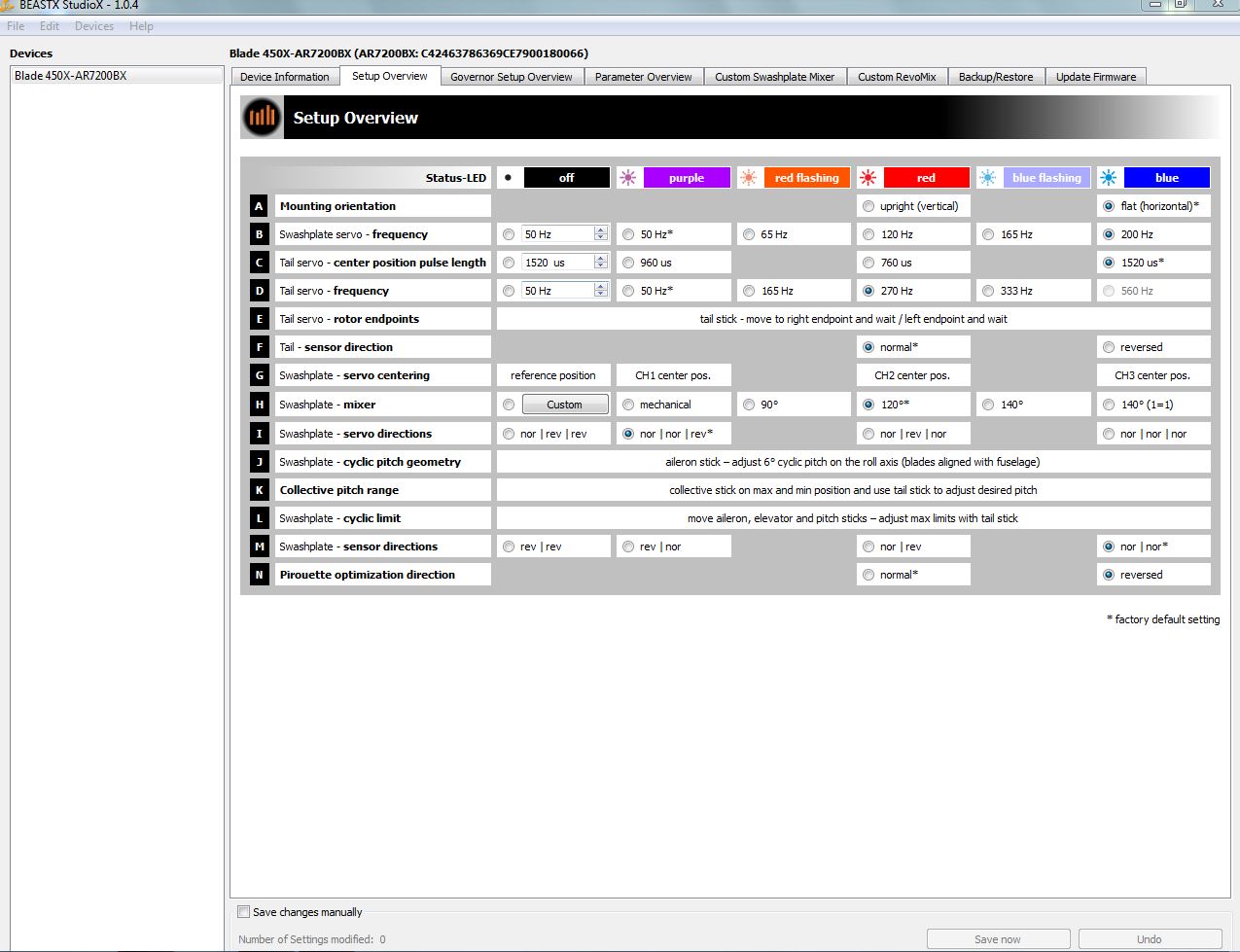Click the Custom mixer button
Viewport: 1240px width, 952px height.
point(565,405)
